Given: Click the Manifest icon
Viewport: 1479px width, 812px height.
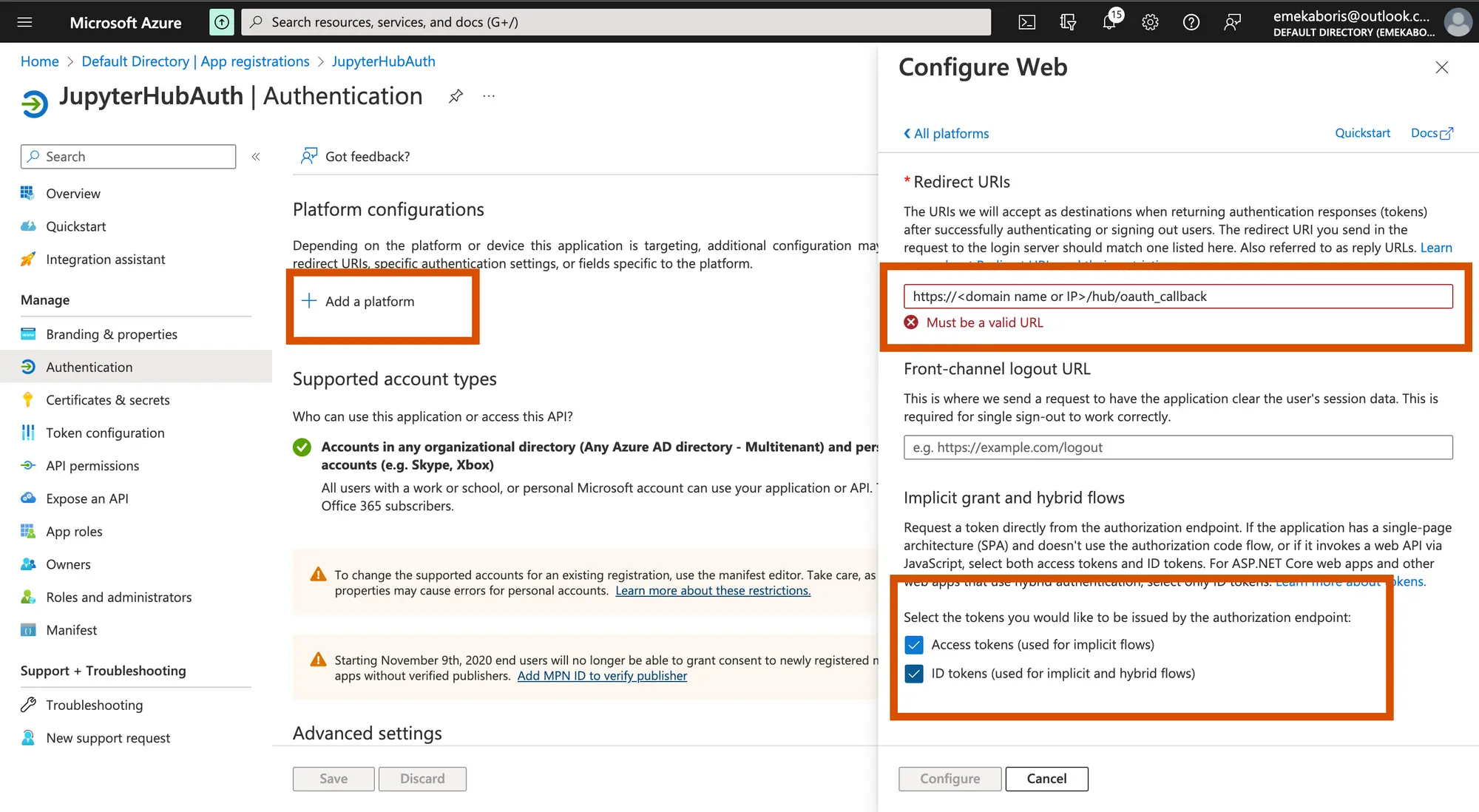Looking at the screenshot, I should [x=28, y=630].
